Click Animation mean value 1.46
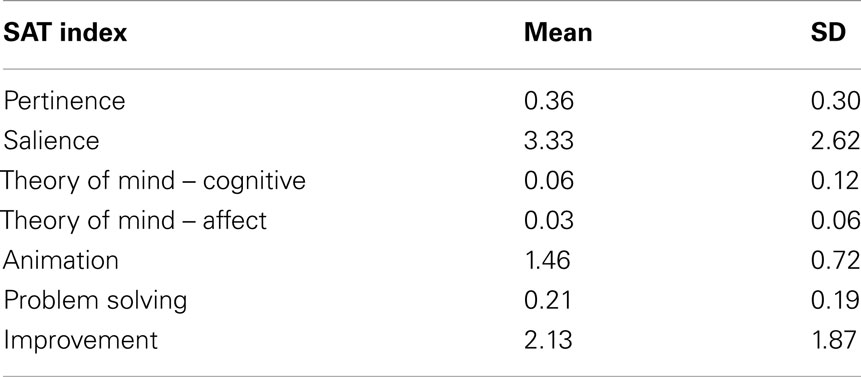 pos(547,260)
